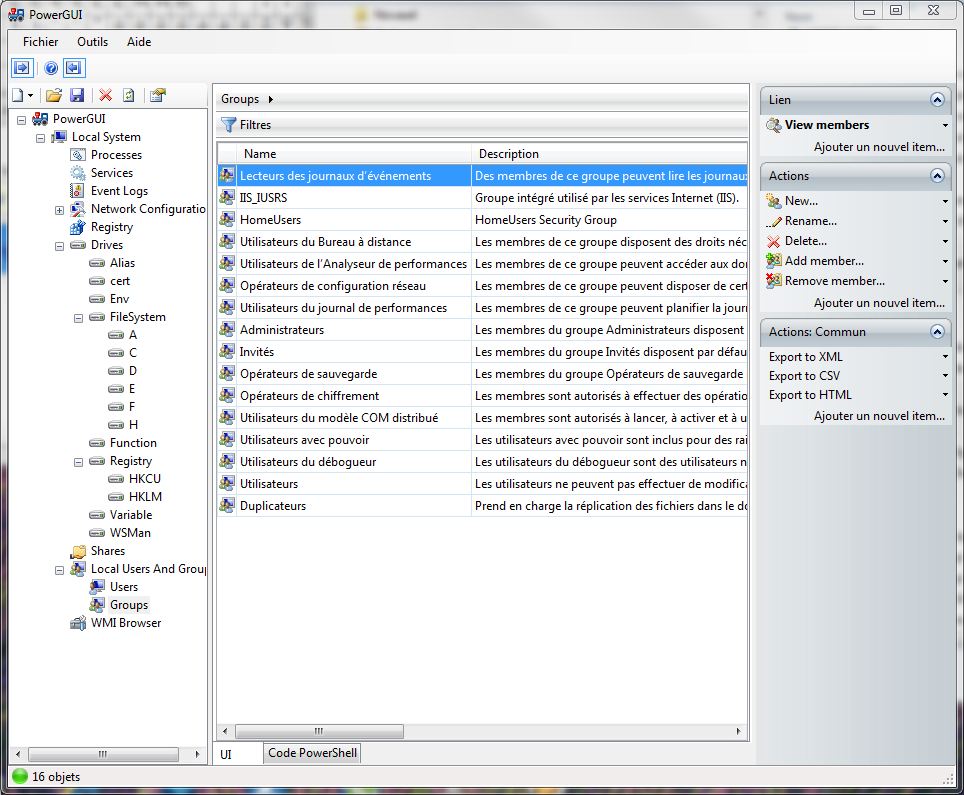Collapse the Actions: Commun panel chevron
Viewport: 964px width, 795px height.
pyautogui.click(x=937, y=332)
